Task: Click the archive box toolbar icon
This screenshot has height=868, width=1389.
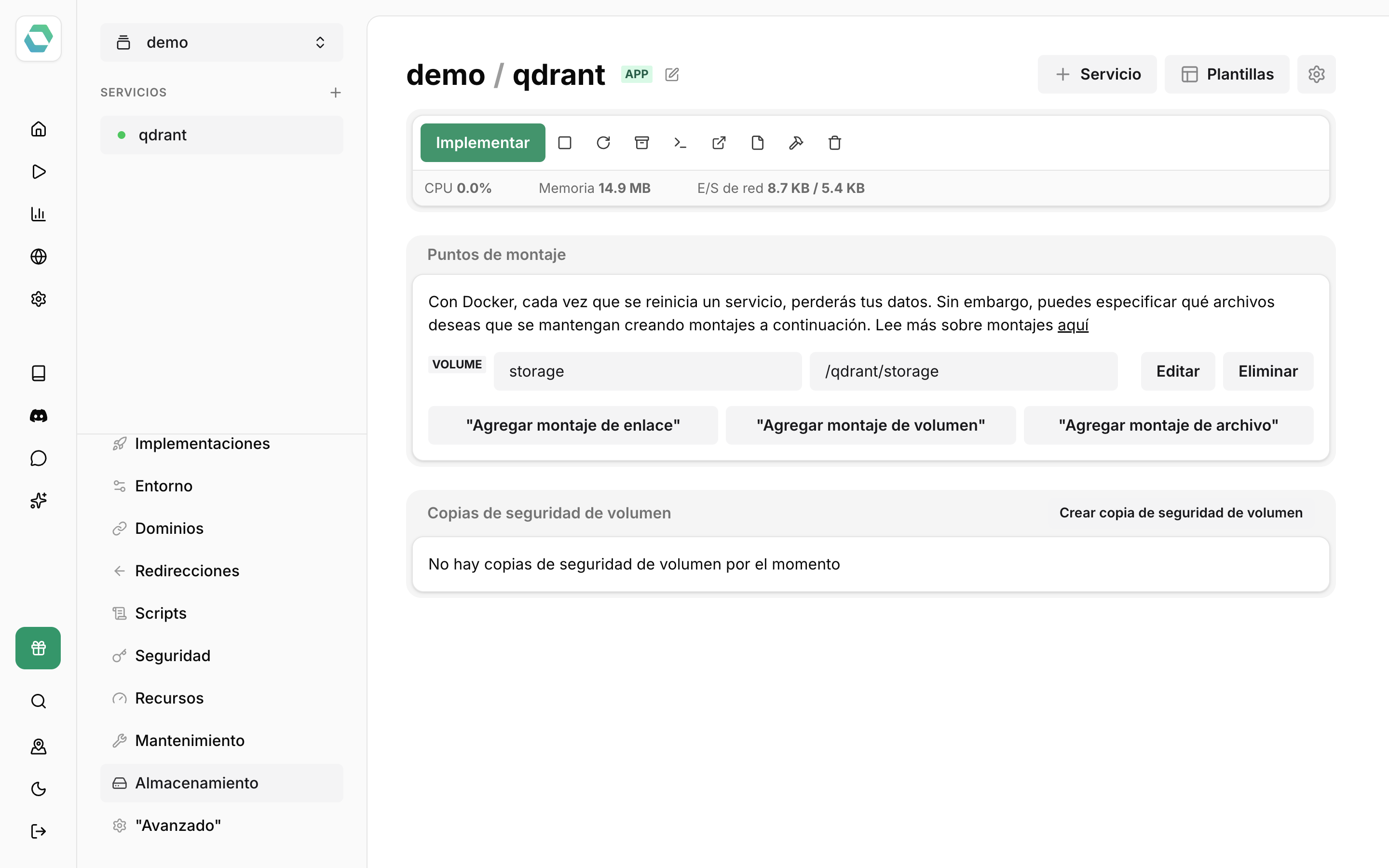Action: 642,143
